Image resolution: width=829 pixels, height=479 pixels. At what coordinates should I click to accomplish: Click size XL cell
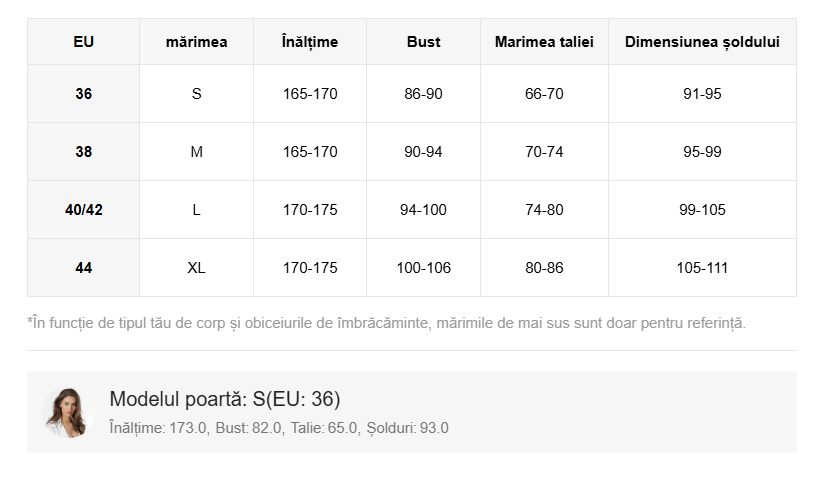196,268
